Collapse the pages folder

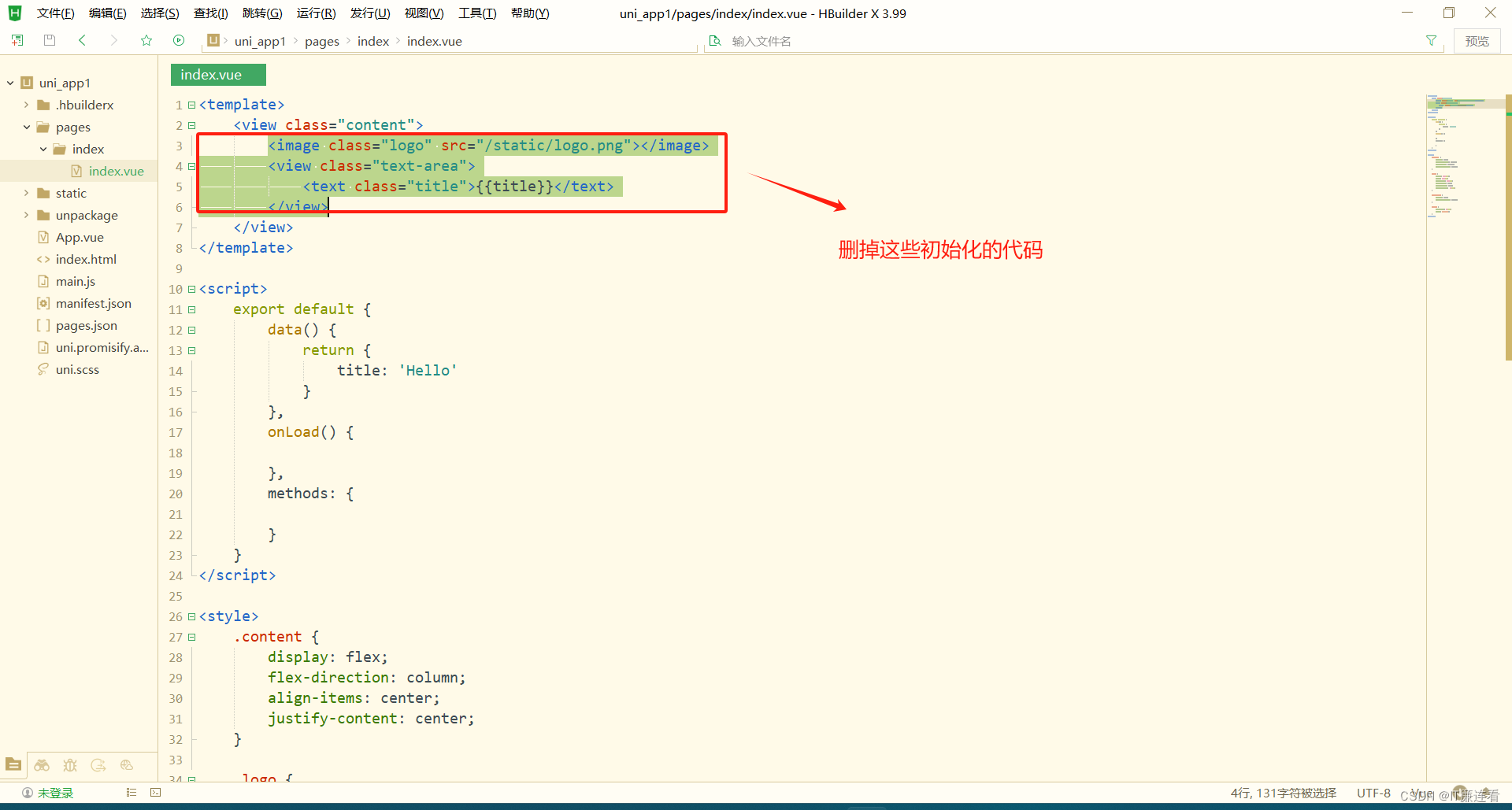[x=27, y=127]
